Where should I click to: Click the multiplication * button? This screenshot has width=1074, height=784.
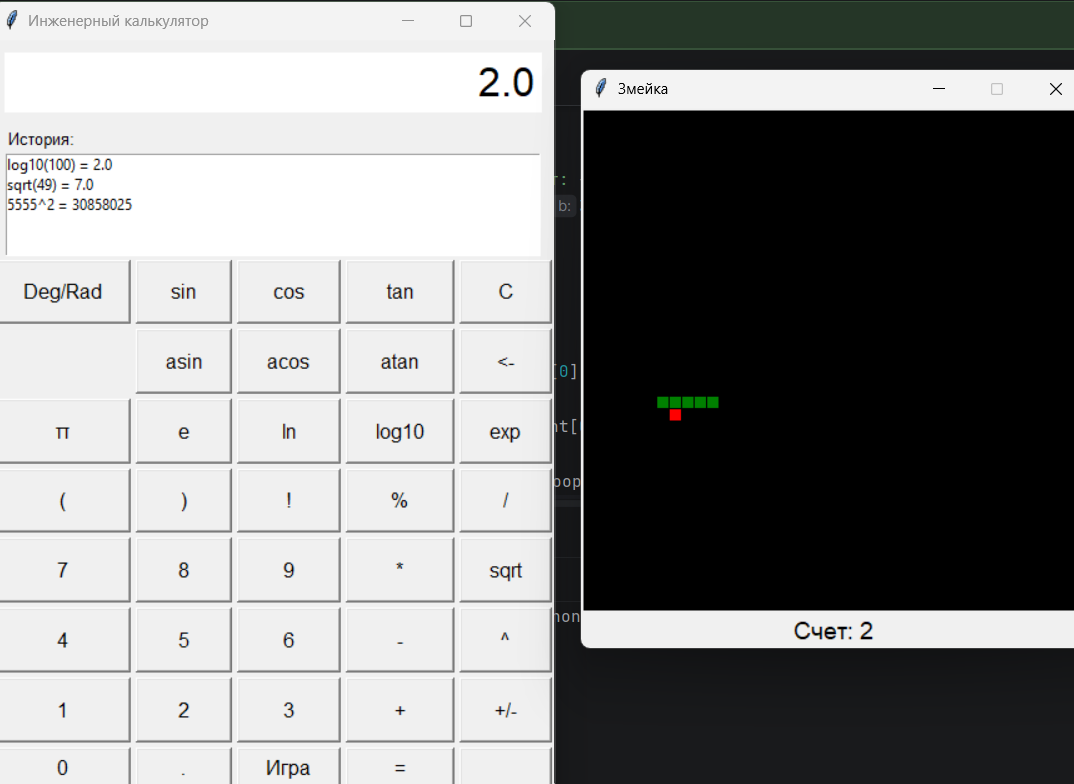(400, 570)
